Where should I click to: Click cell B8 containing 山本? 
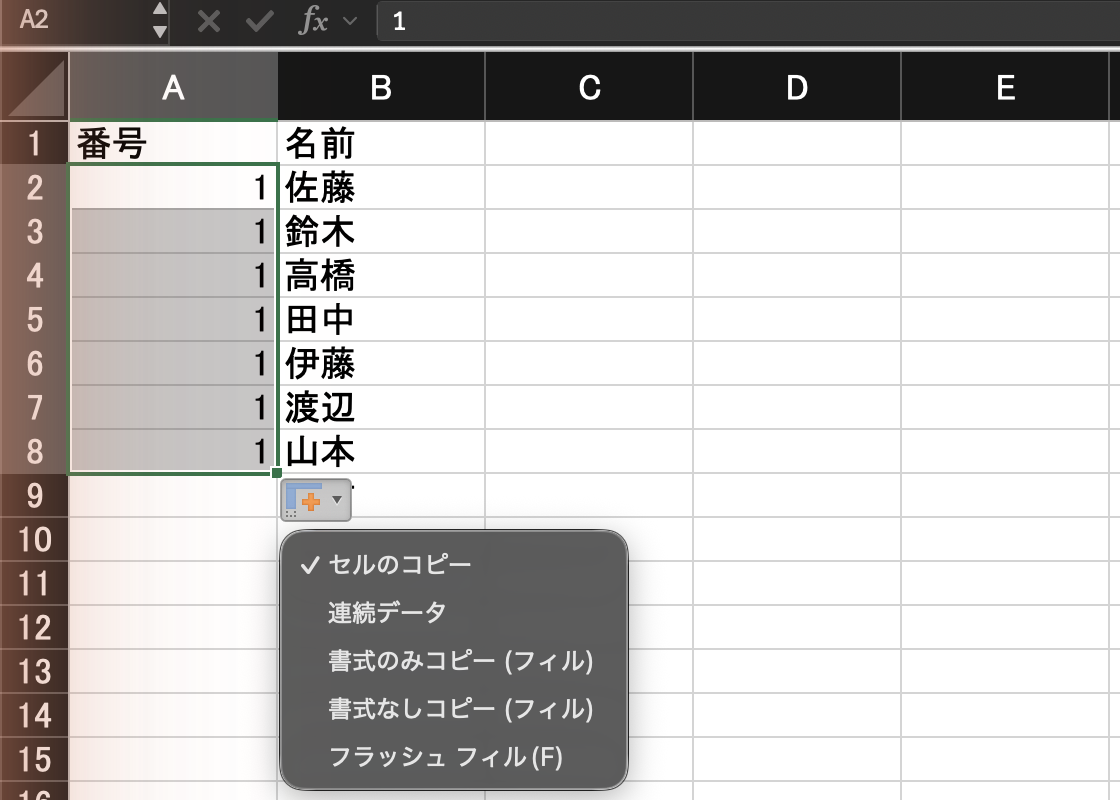click(x=381, y=451)
